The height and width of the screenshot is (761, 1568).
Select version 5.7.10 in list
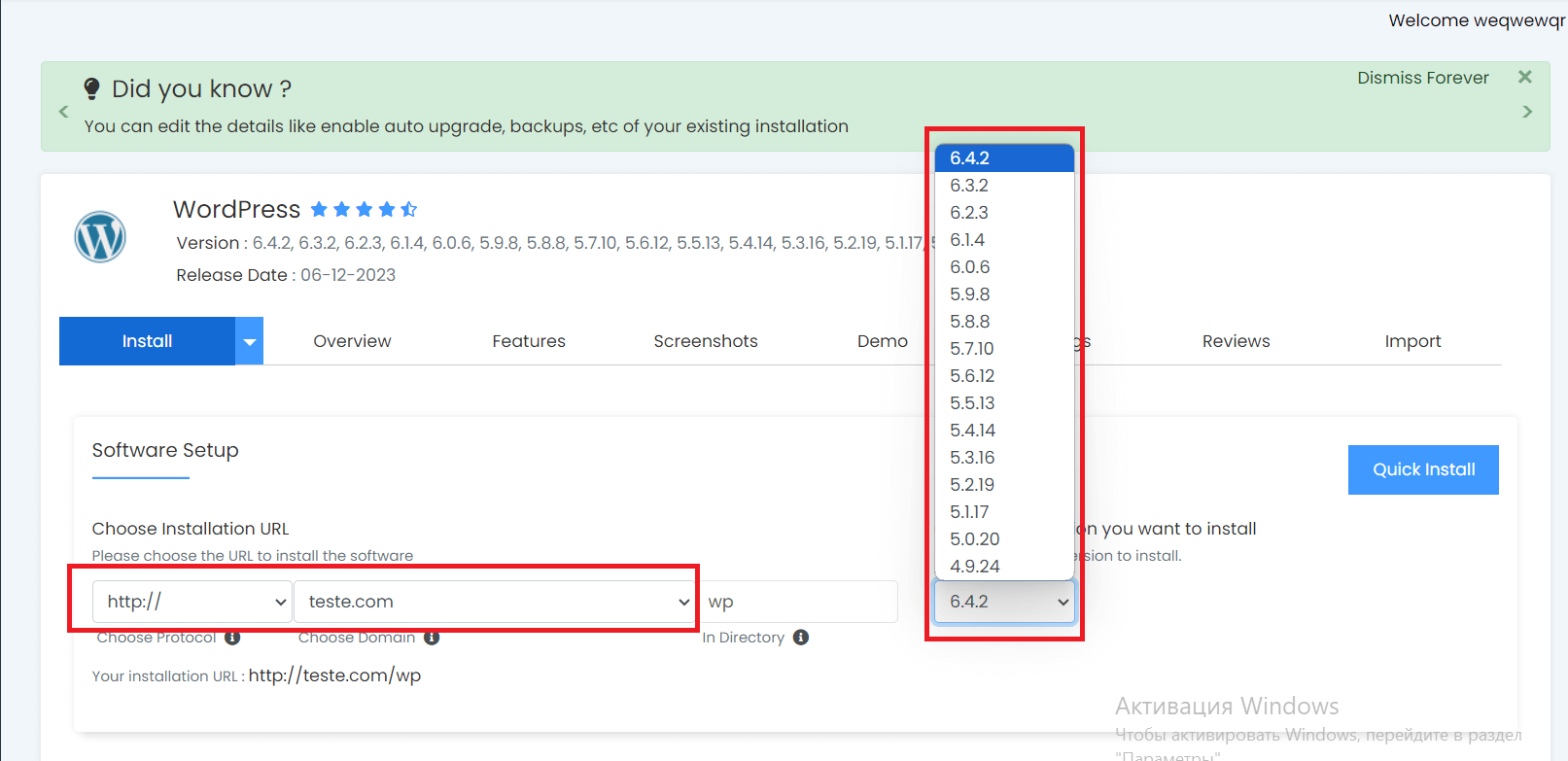coord(1004,349)
